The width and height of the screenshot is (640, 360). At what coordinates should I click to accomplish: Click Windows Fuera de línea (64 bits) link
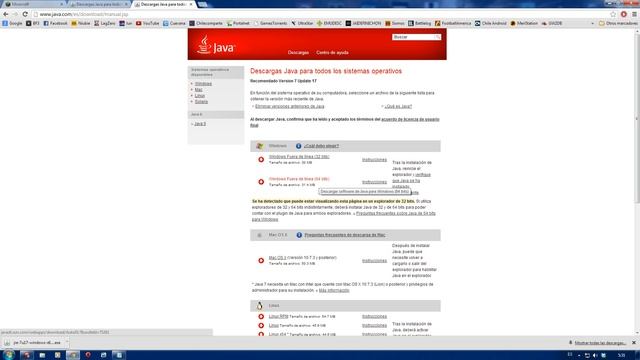point(299,179)
